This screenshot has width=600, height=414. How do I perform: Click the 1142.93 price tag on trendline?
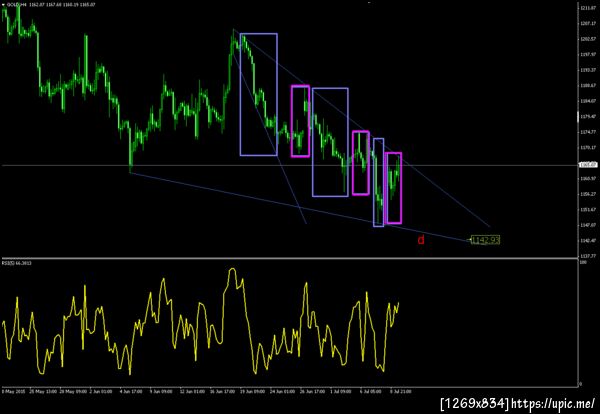485,240
